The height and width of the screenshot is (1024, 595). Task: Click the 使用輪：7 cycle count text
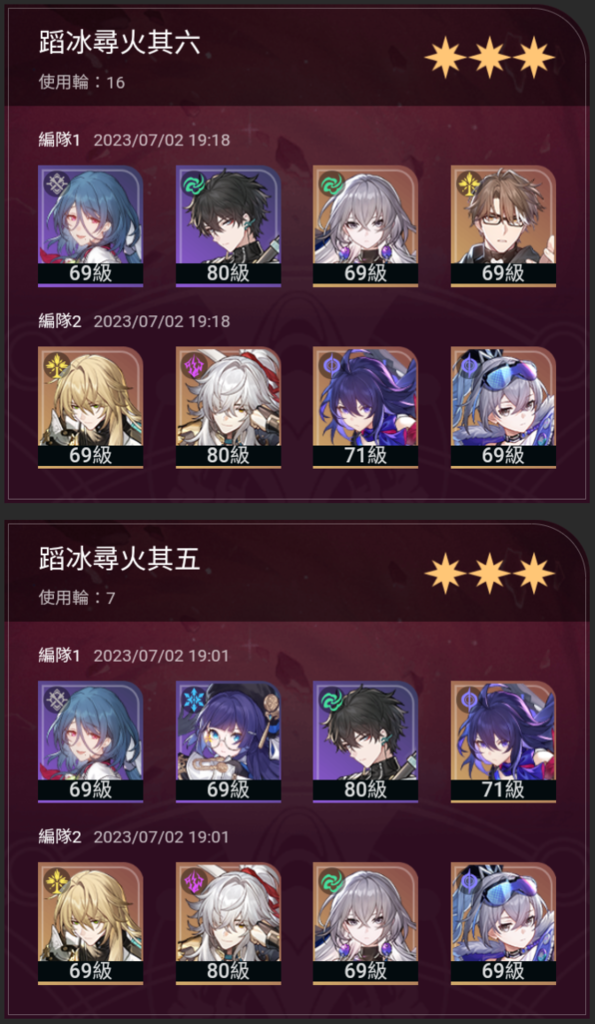click(x=77, y=598)
